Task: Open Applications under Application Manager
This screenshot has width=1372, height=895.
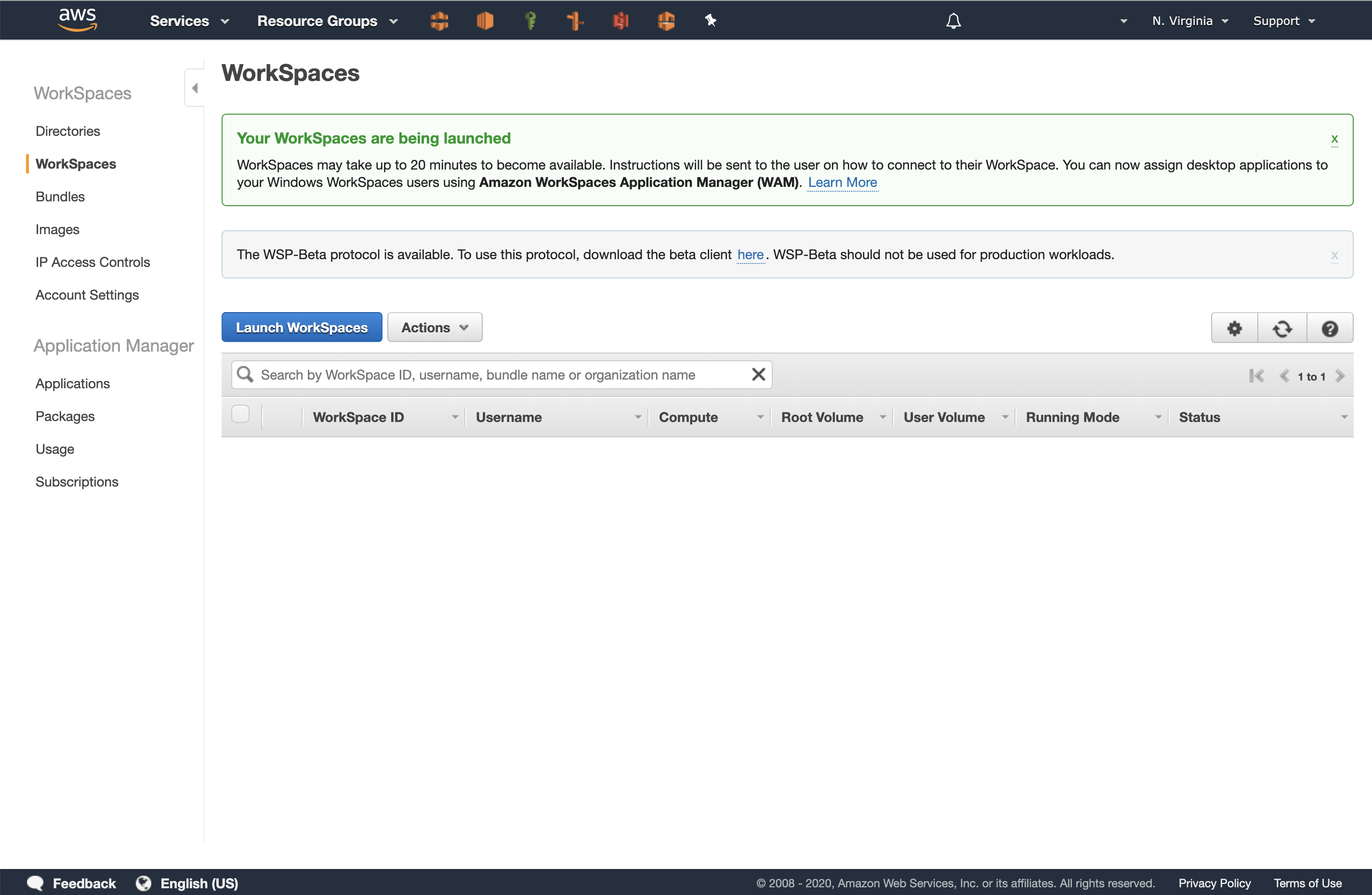Action: coord(72,383)
